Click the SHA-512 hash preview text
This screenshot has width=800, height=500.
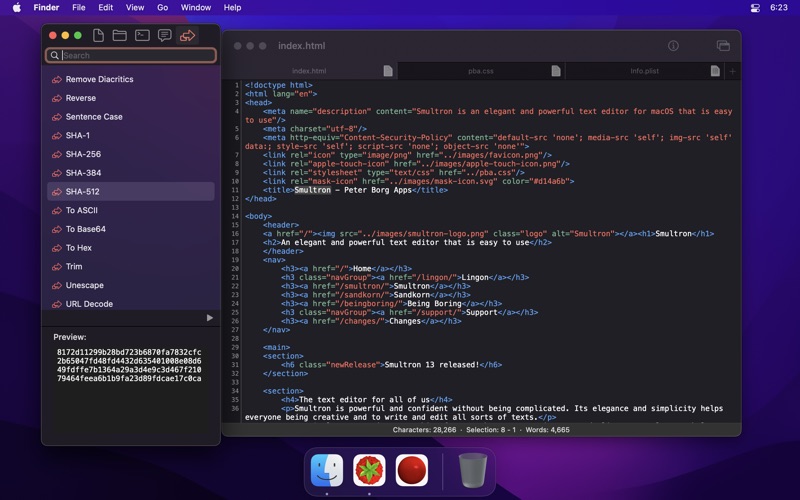[129, 365]
